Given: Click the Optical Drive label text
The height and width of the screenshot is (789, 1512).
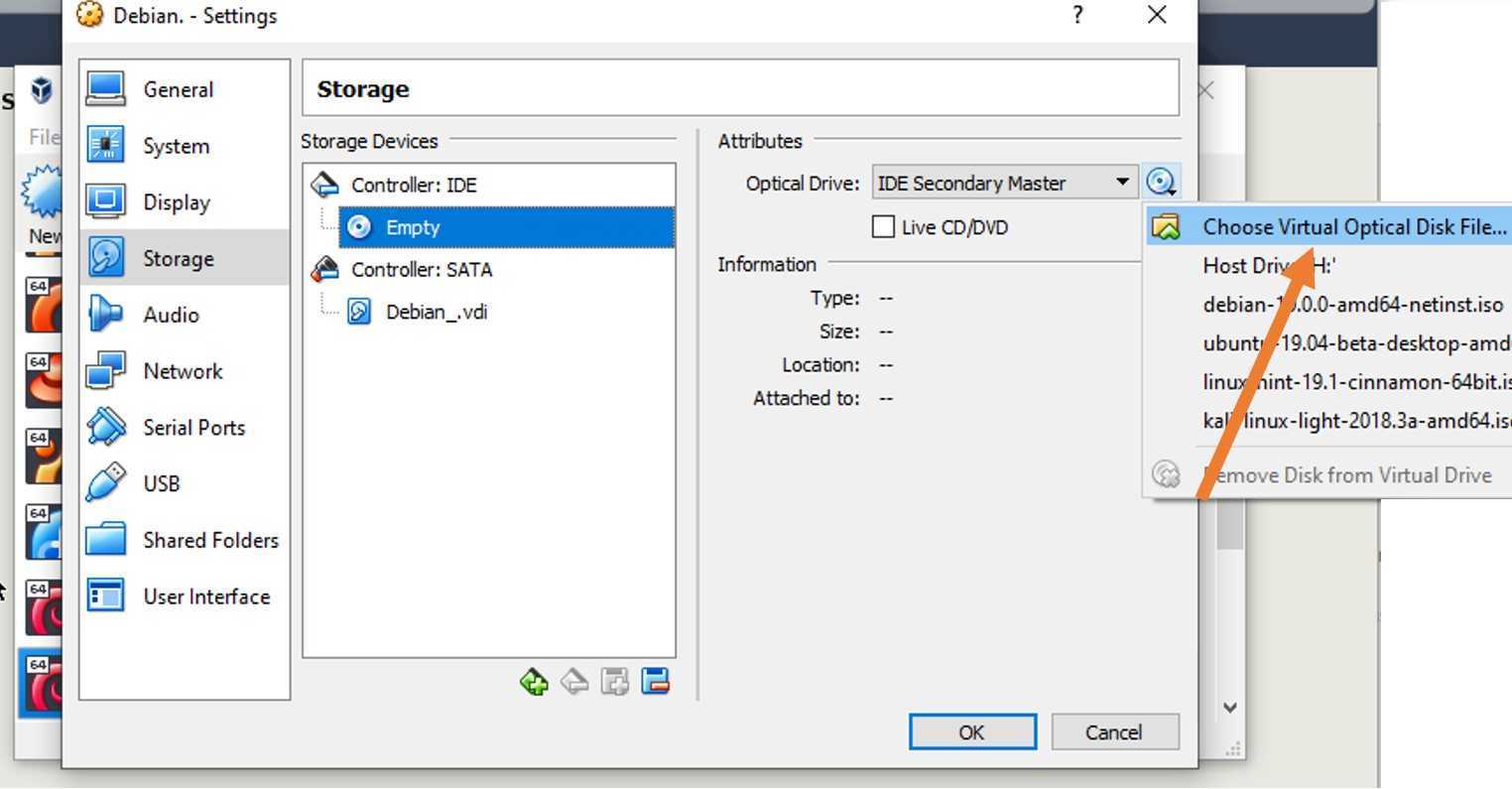Looking at the screenshot, I should (803, 184).
